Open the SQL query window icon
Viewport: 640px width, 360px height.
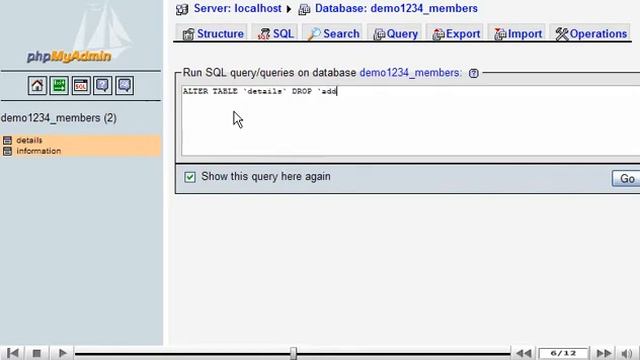coord(81,86)
